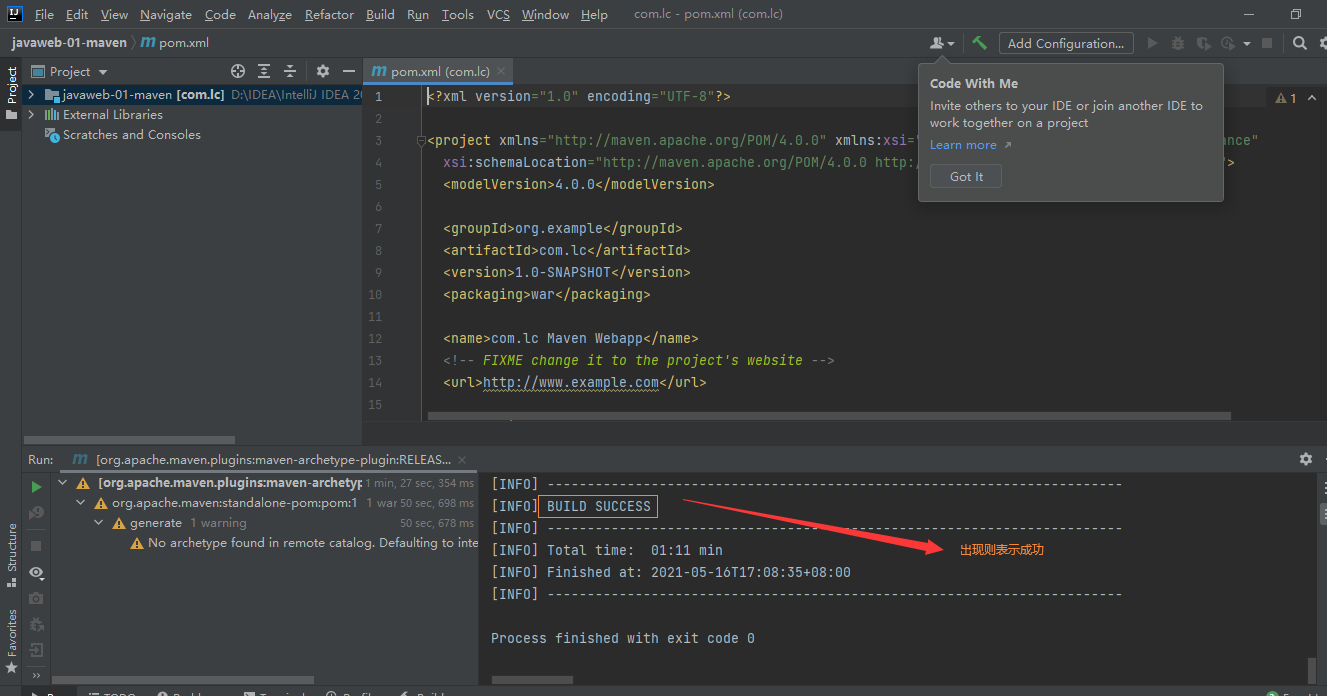Open Run panel settings gear
Screen dimensions: 1327x696
1305,459
